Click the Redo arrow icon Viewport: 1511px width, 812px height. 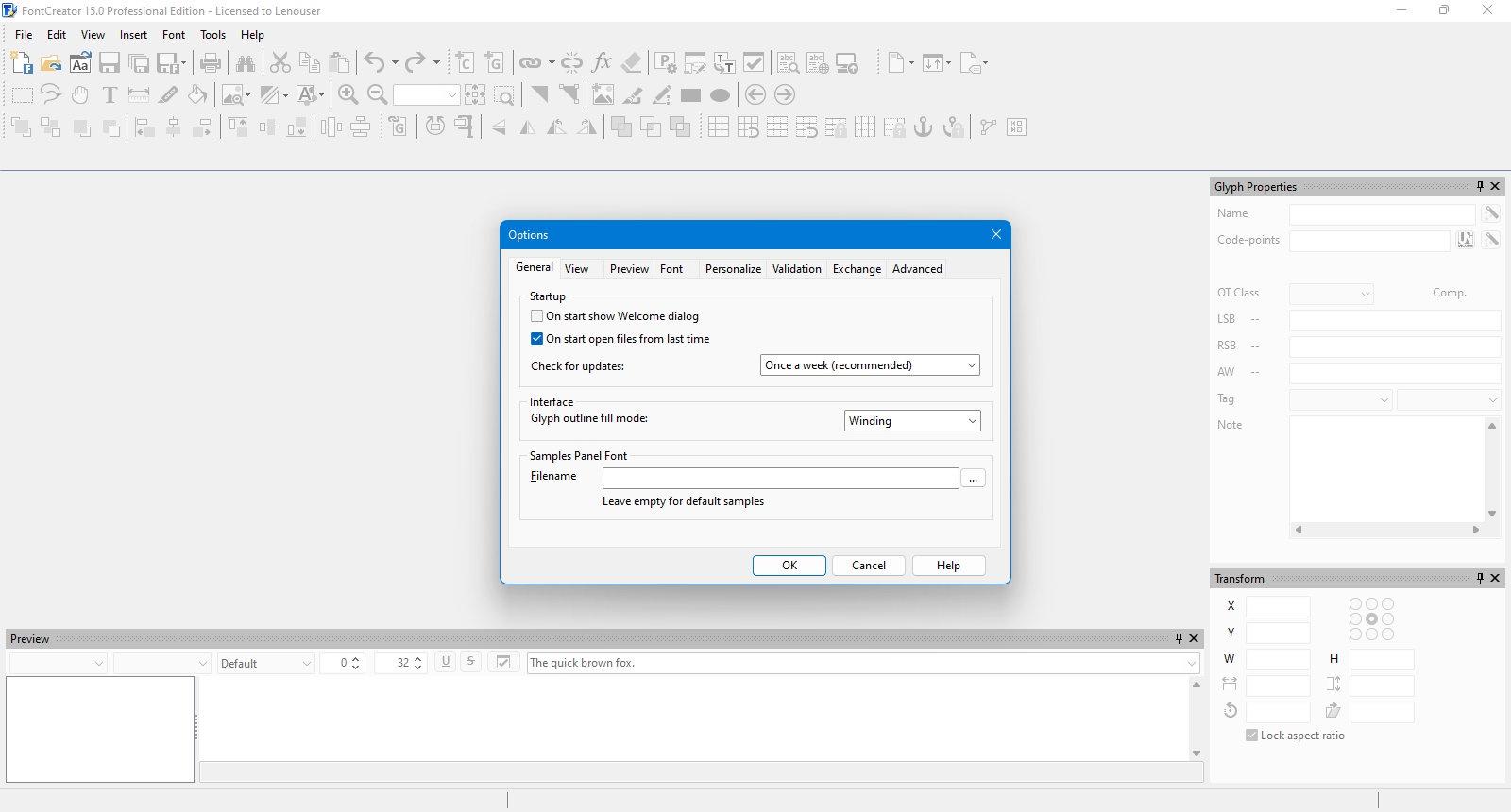coord(416,63)
